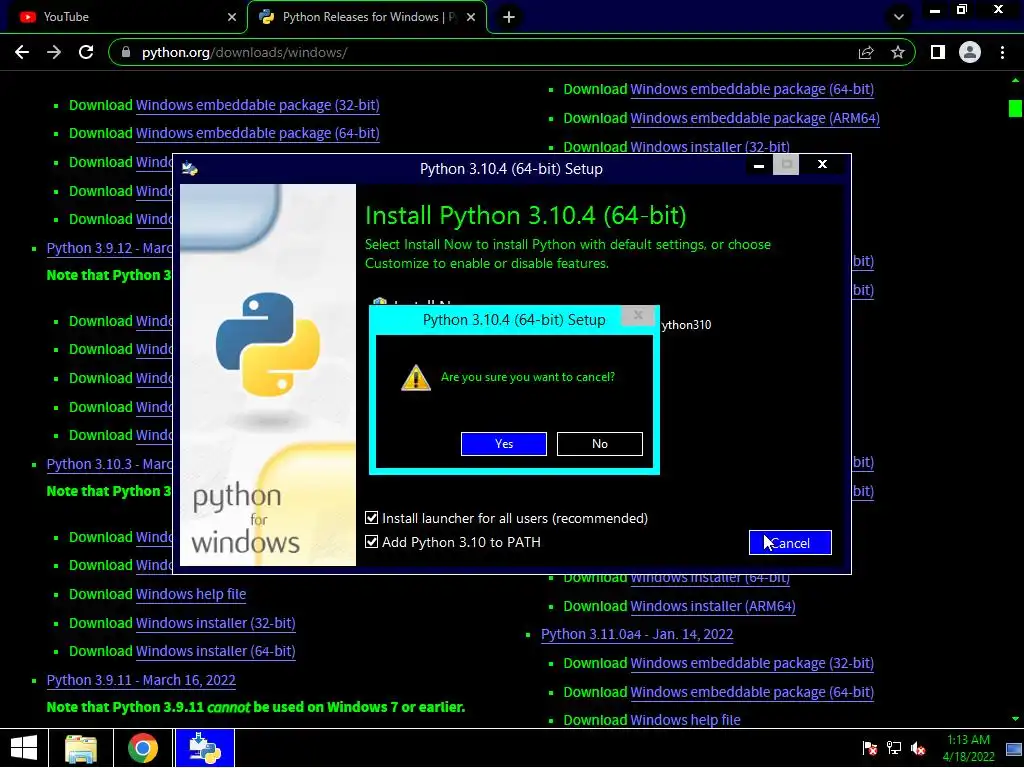This screenshot has height=768, width=1024.
Task: Open File Explorer from the taskbar
Action: 81,748
